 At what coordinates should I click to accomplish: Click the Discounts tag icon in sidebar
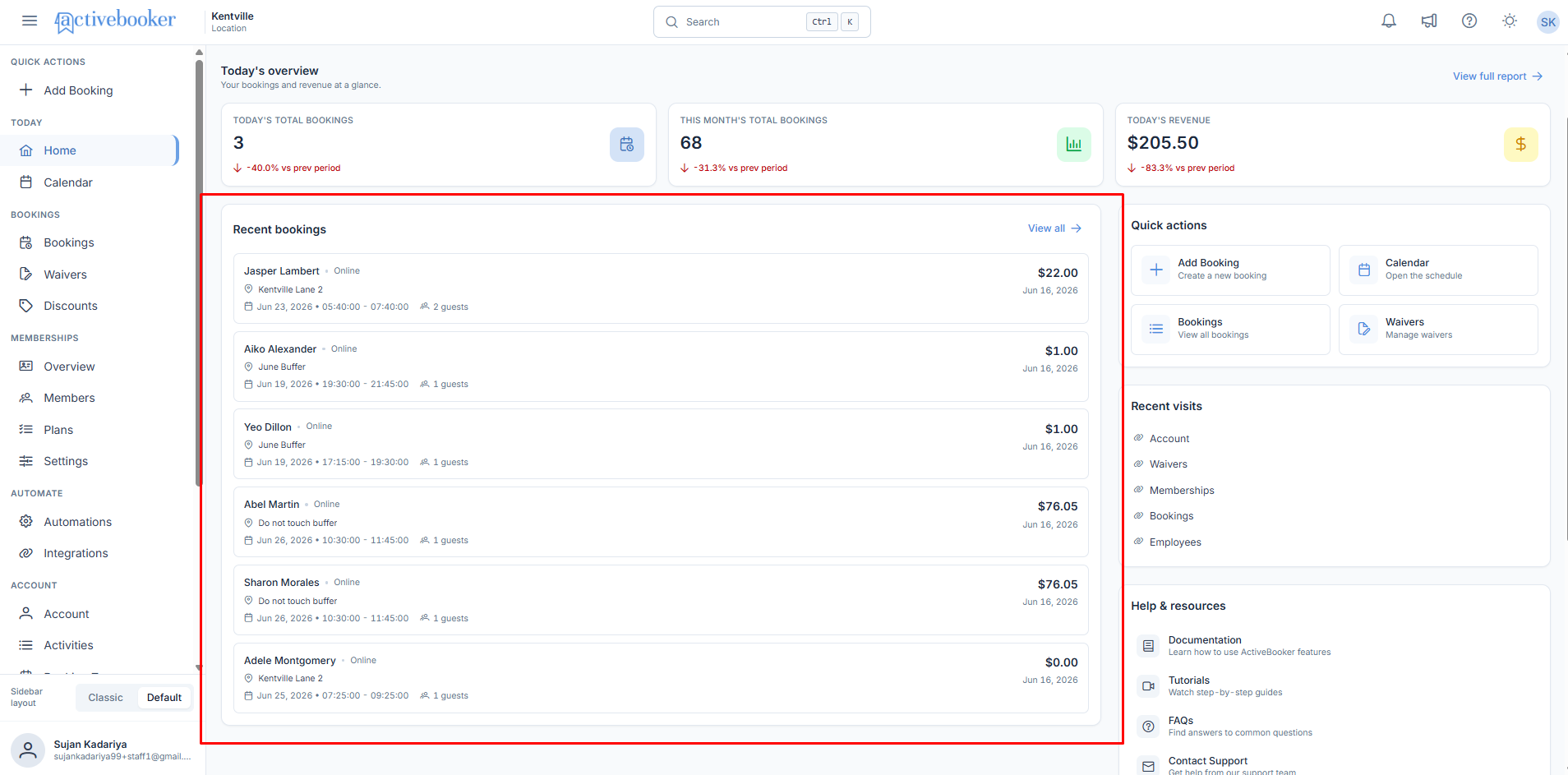pyautogui.click(x=26, y=306)
